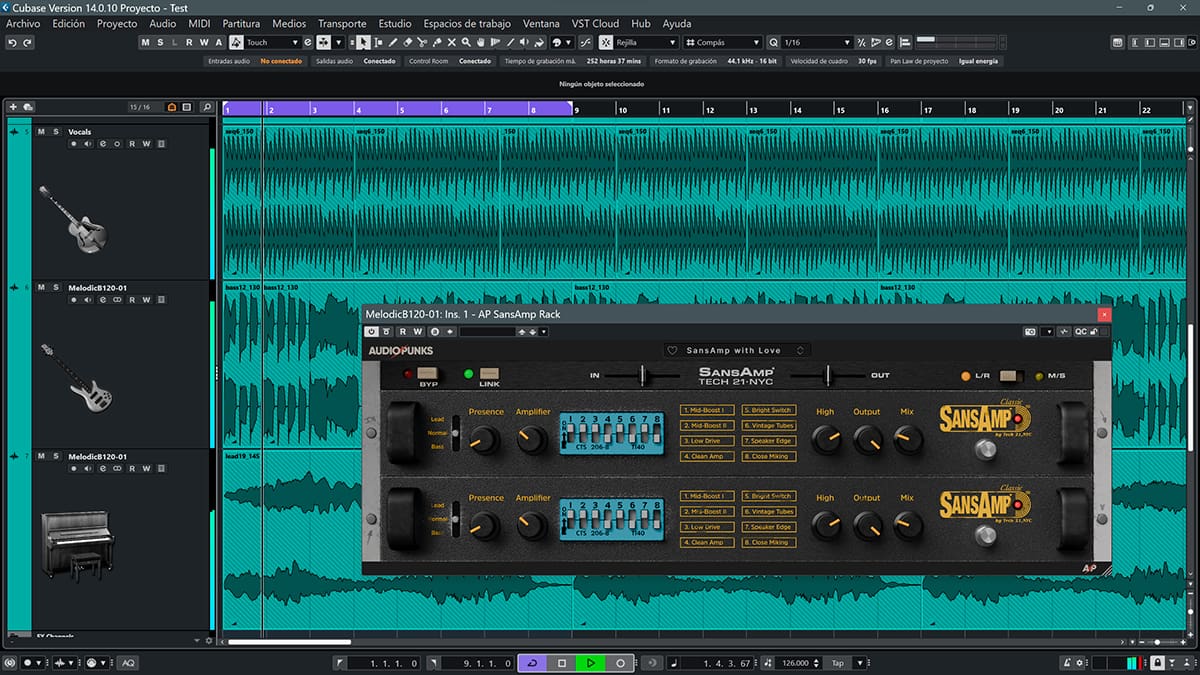The width and height of the screenshot is (1200, 675).
Task: Open the Espacios de trabajo menu
Action: 467,23
